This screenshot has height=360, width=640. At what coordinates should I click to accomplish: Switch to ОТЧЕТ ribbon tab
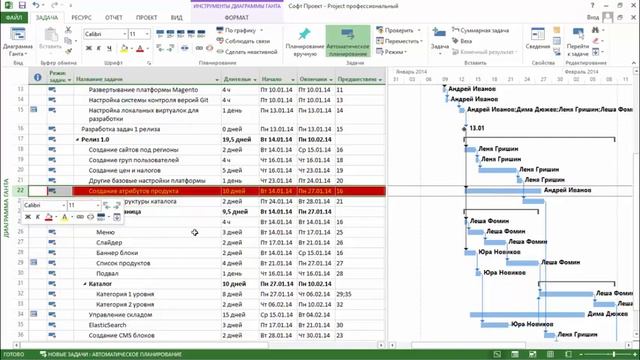pos(113,18)
